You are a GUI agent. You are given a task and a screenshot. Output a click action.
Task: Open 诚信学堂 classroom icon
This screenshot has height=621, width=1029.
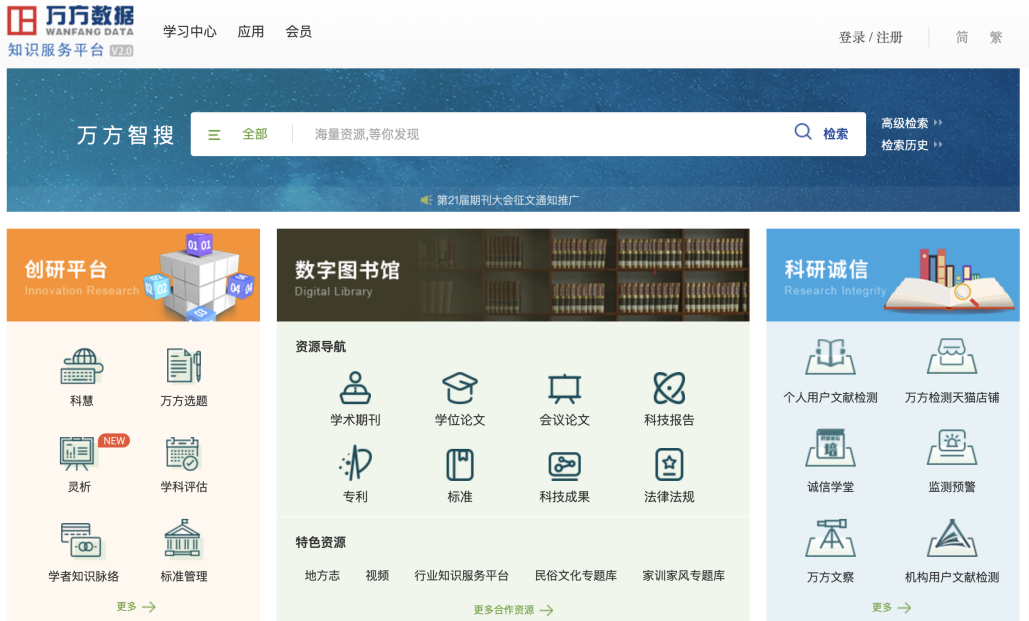coord(830,448)
